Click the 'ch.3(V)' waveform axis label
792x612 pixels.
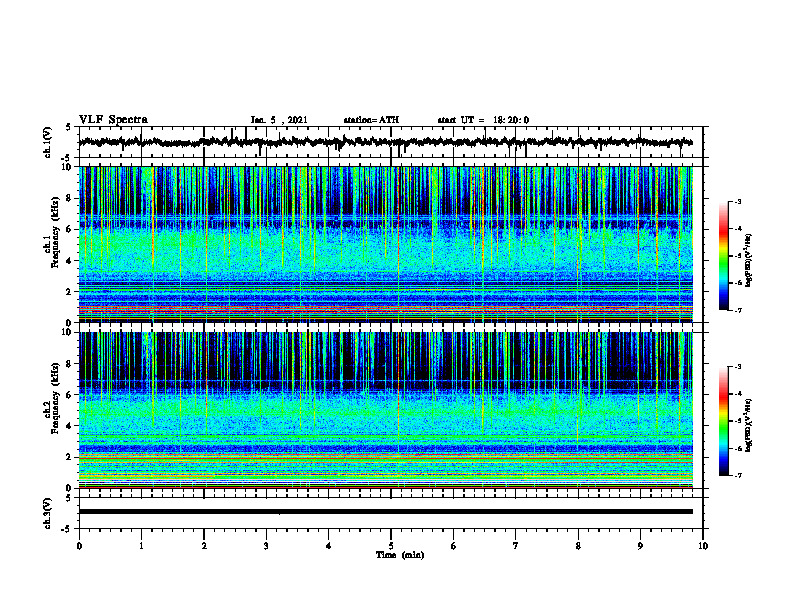[47, 513]
